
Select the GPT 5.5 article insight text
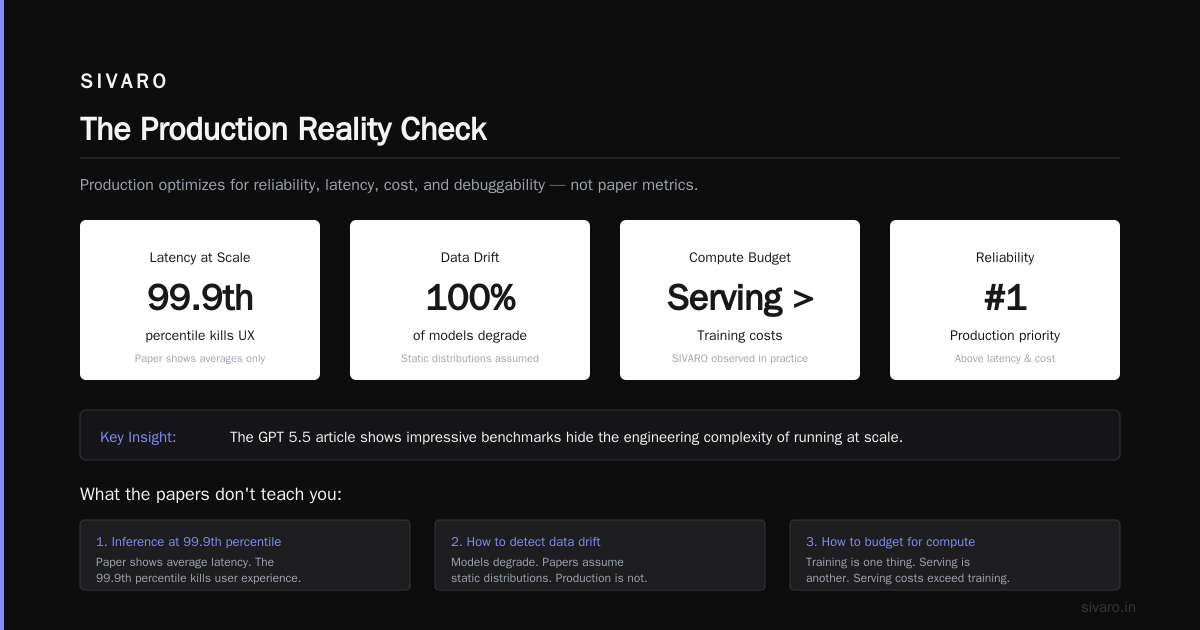coord(566,437)
